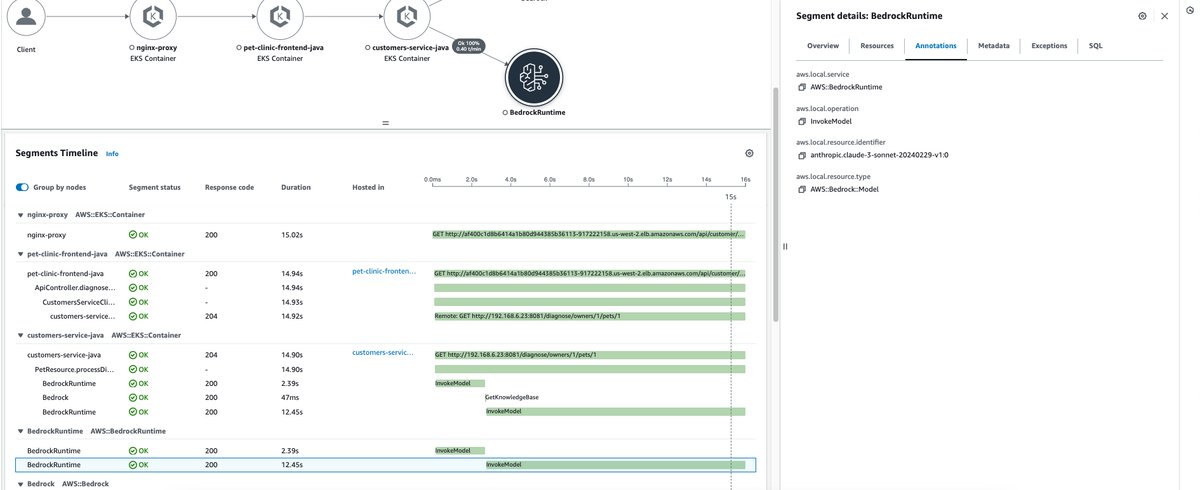Copy the InvokeModel operation value
This screenshot has width=1200, height=490.
pos(802,122)
